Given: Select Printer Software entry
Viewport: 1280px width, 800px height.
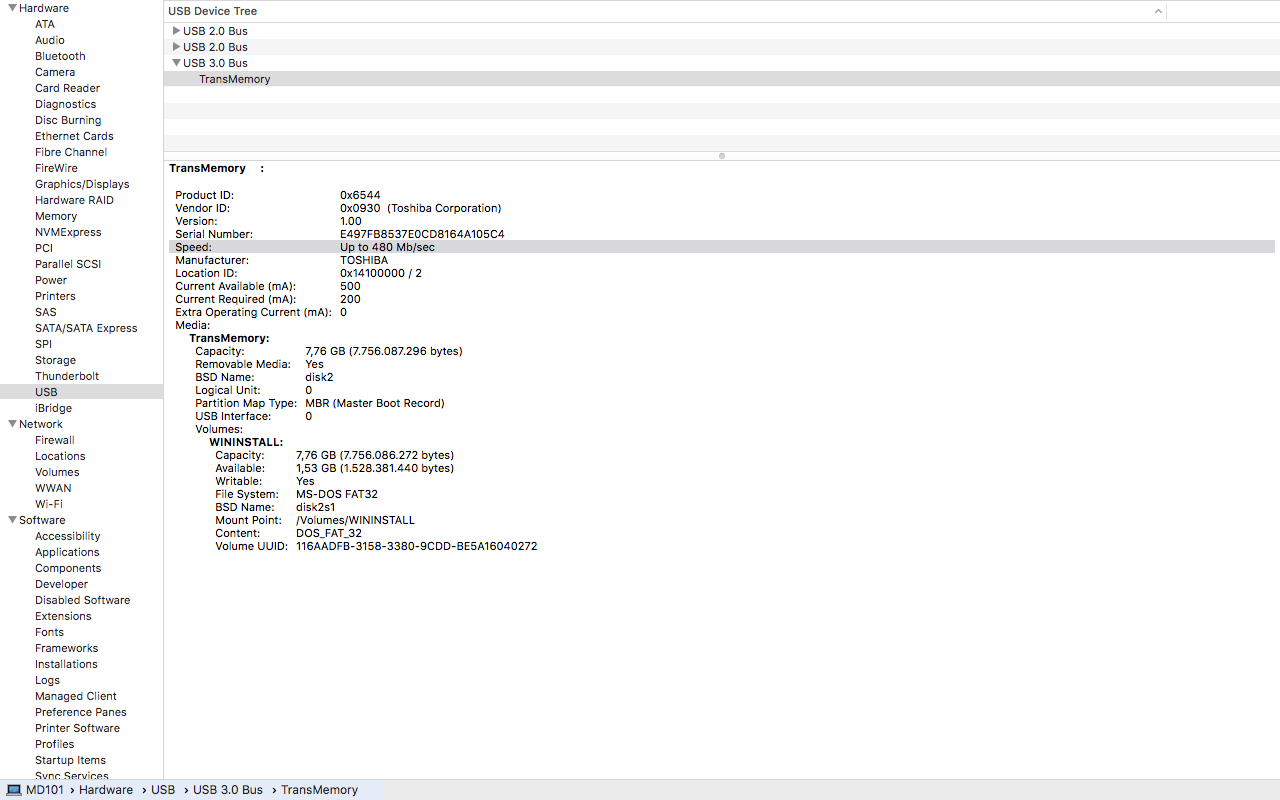Looking at the screenshot, I should pos(77,728).
